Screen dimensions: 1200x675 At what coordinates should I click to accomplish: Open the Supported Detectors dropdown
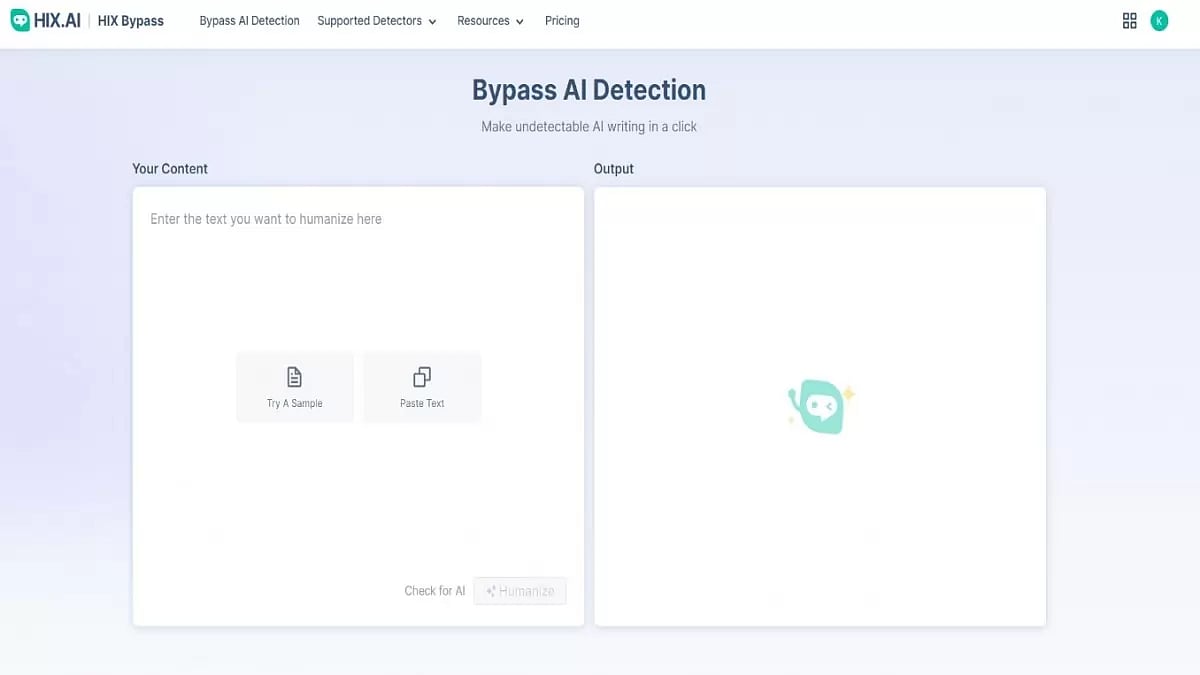370,21
